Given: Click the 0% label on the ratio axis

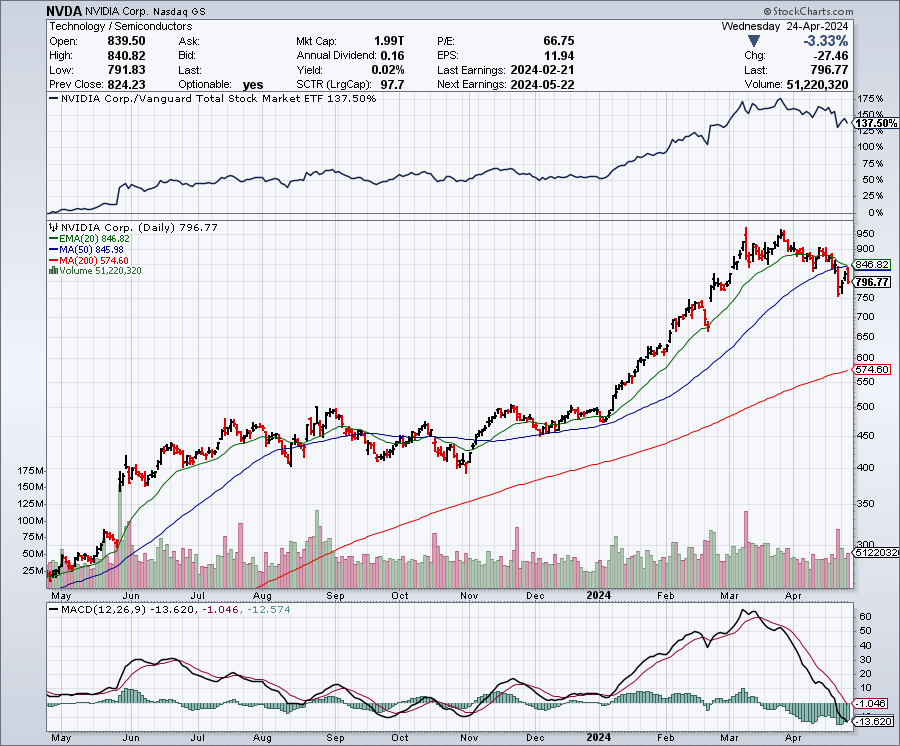Looking at the screenshot, I should tap(876, 212).
